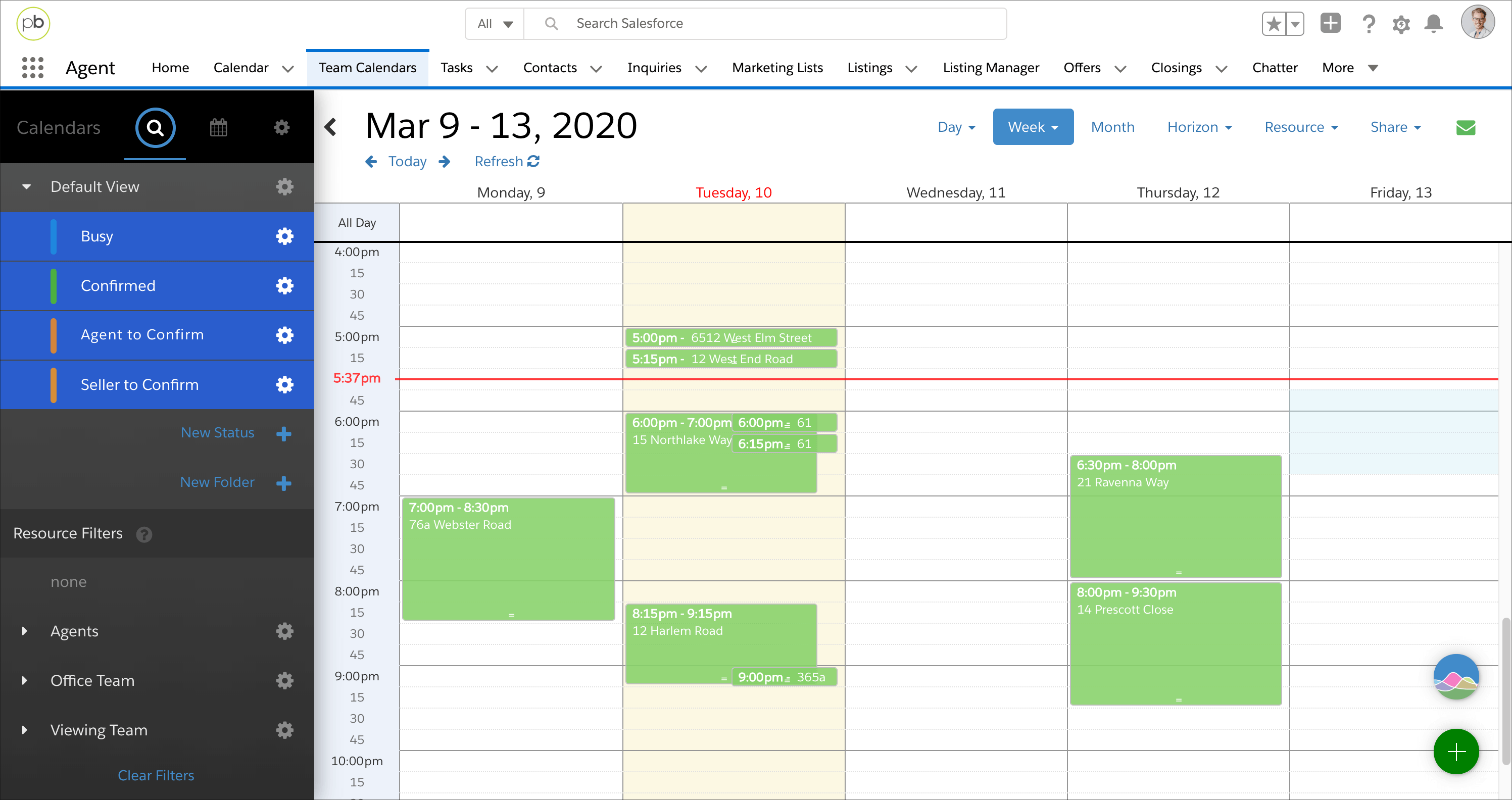Open the App Launcher grid icon

(x=33, y=68)
